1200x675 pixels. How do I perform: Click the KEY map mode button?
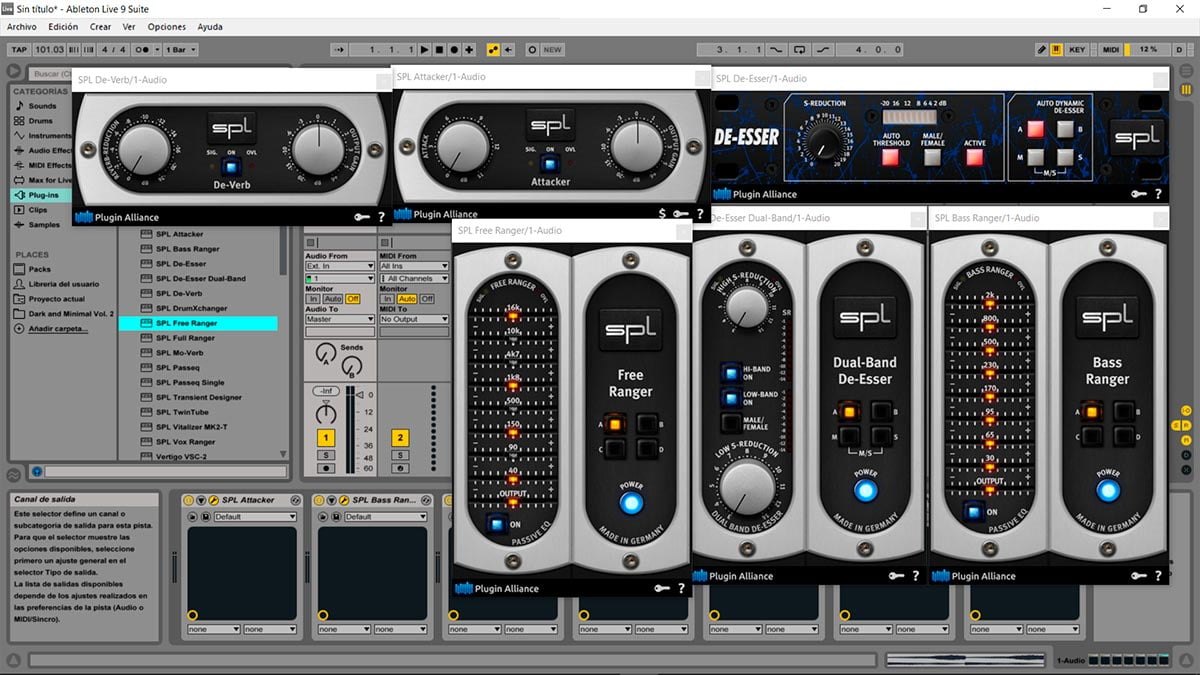point(1077,49)
